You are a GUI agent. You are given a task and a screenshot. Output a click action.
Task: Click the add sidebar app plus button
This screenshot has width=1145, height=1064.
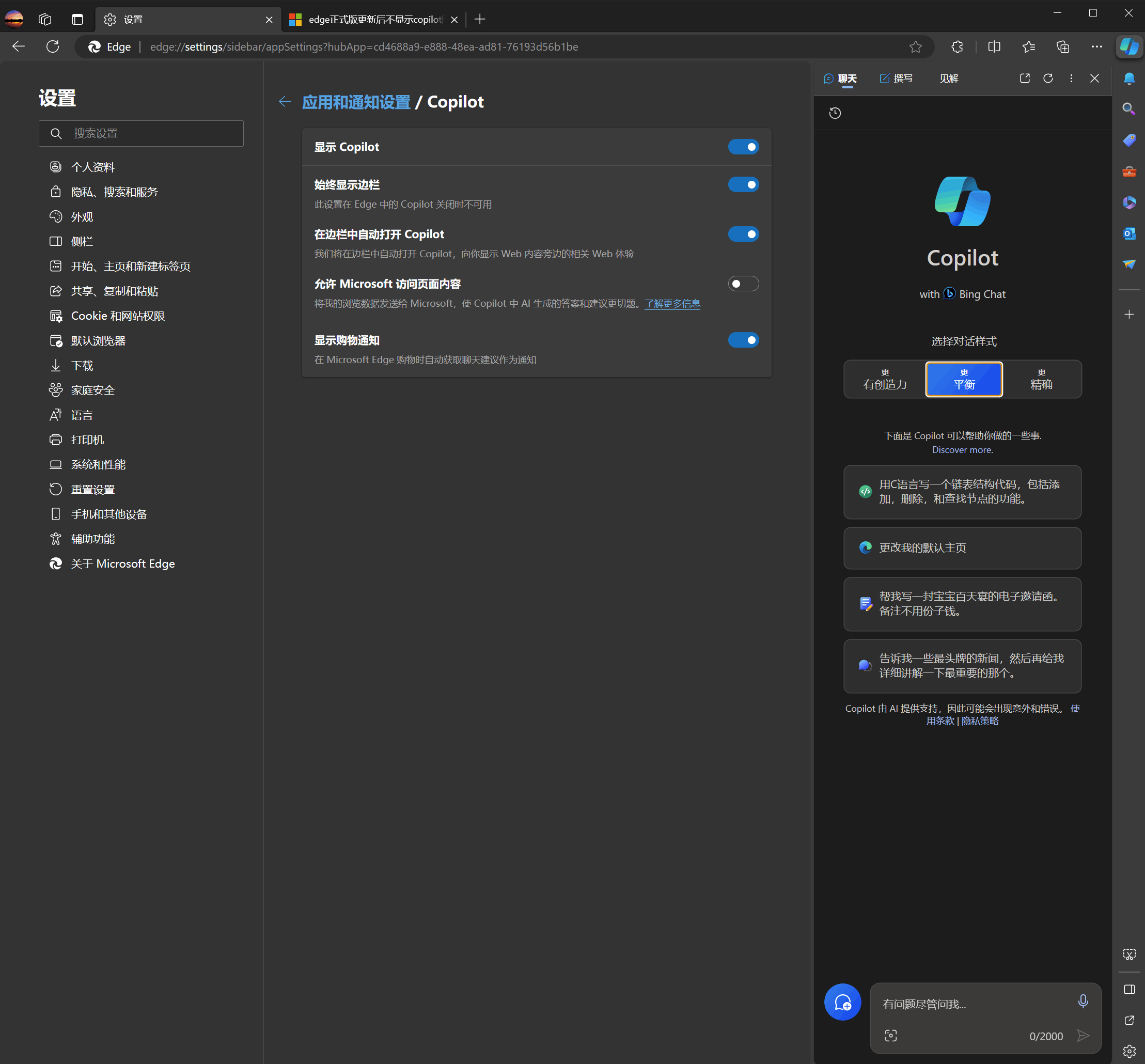1129,315
